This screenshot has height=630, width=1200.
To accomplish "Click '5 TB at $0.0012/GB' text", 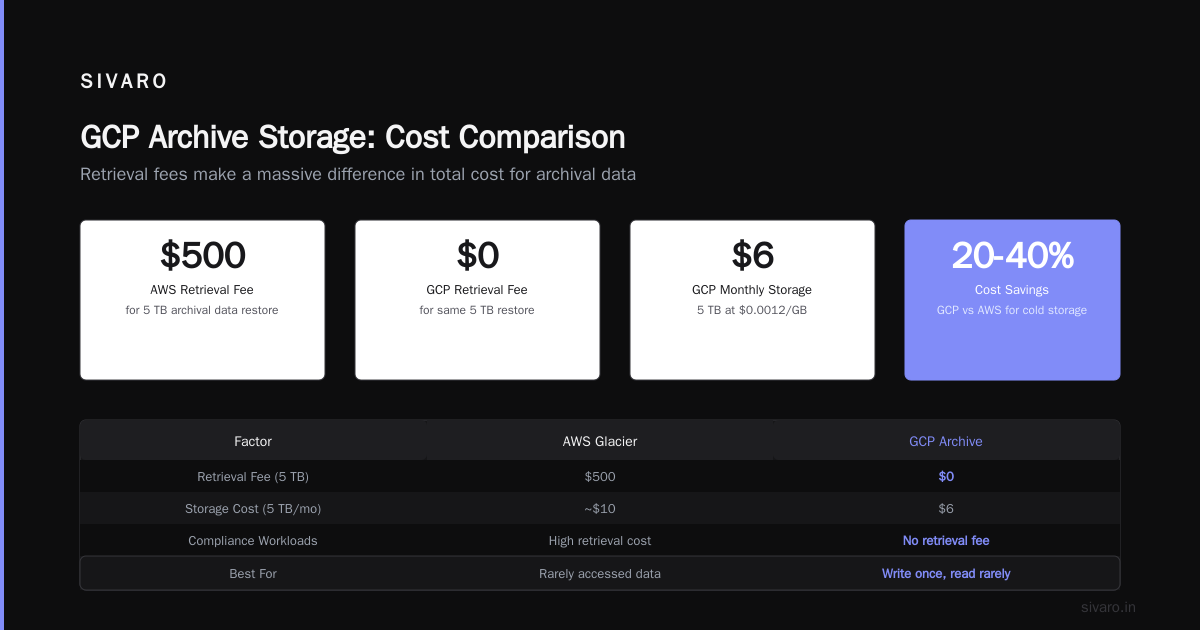I will pyautogui.click(x=752, y=310).
